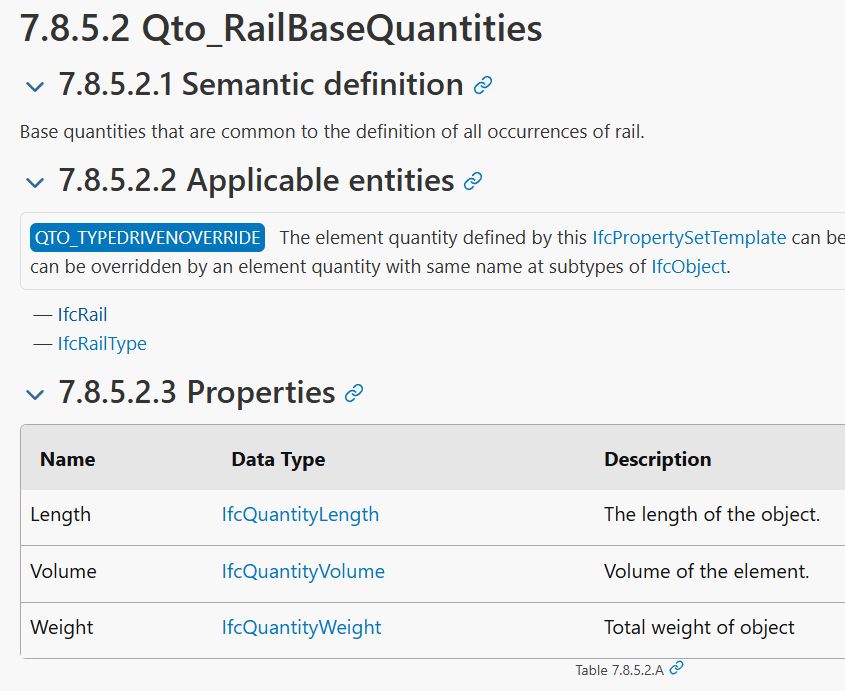Screen dimensions: 845x691
Task: Open the IfcQuantityLength data type link
Action: tap(300, 515)
